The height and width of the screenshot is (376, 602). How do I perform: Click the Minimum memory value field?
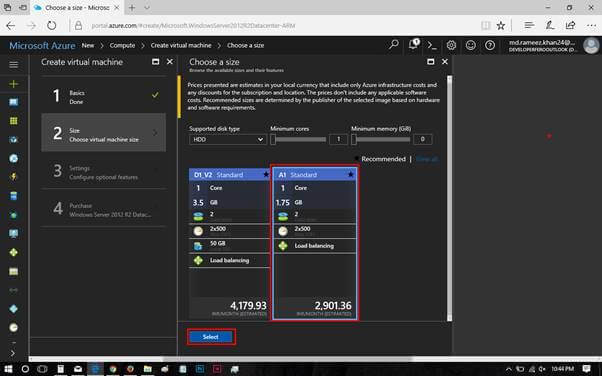422,139
